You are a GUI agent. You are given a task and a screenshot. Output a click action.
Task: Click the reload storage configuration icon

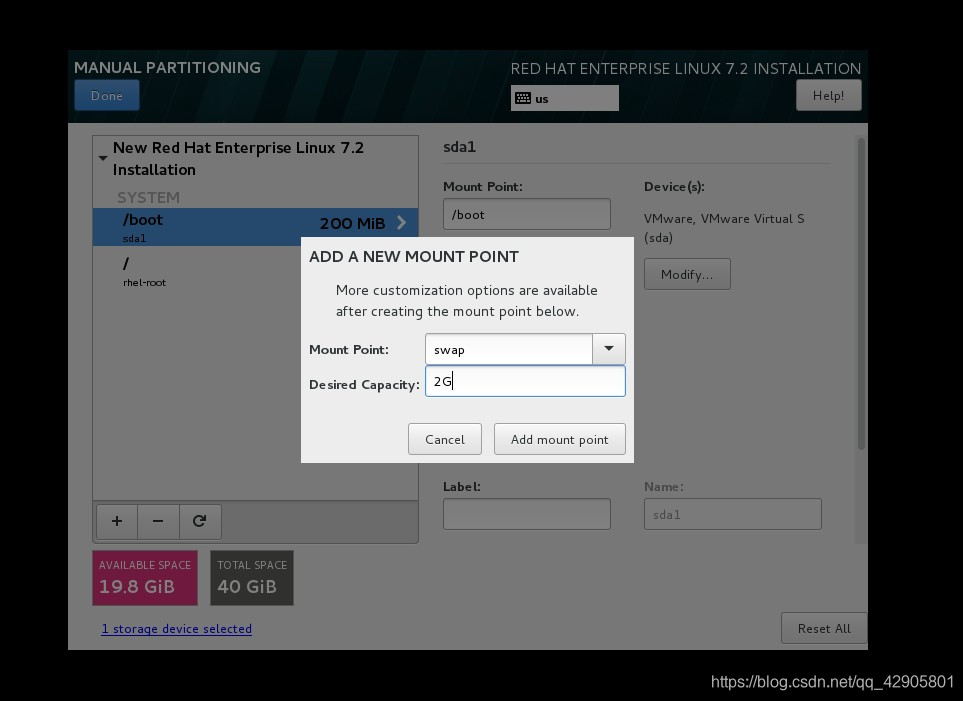(x=200, y=521)
